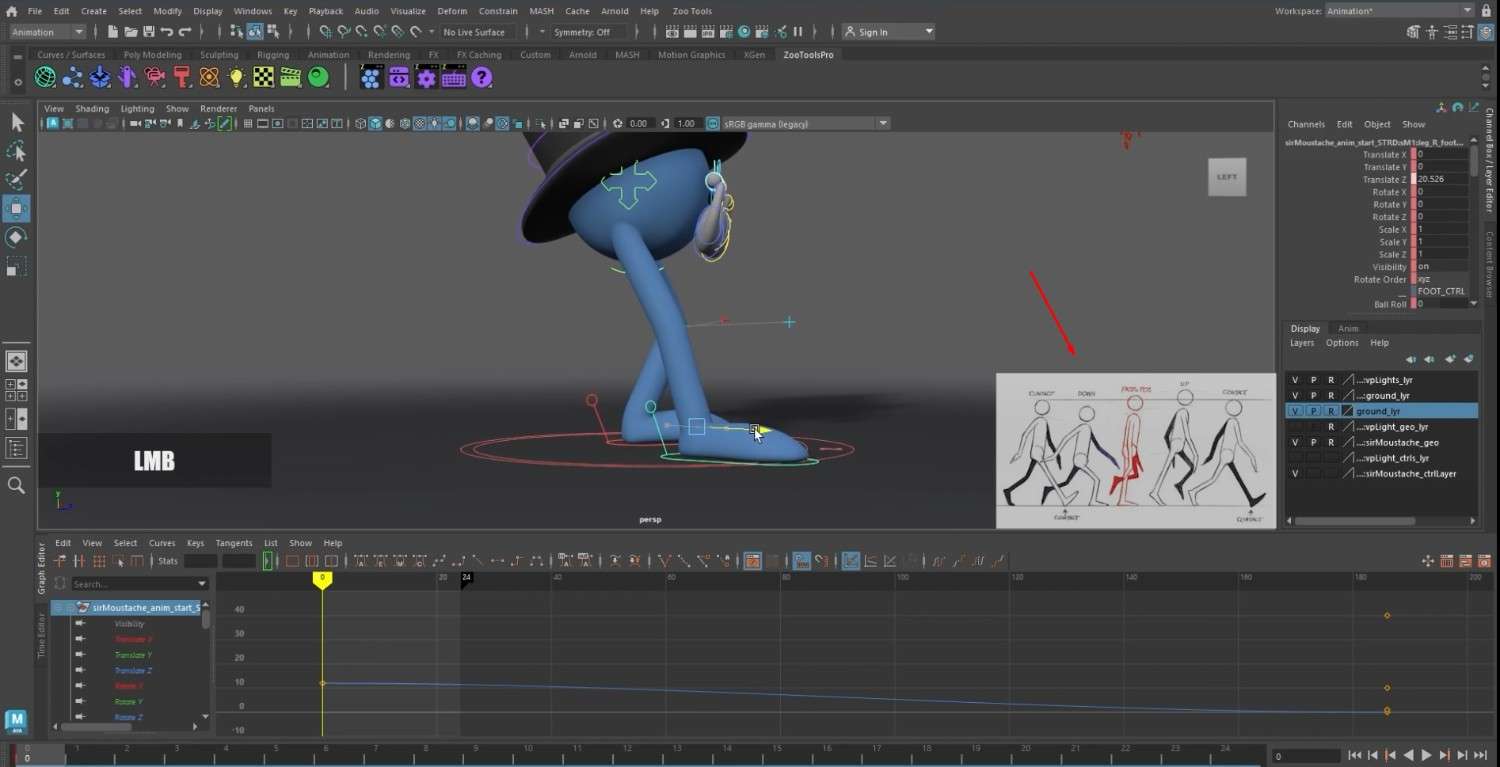Click the Translate Z value field
The height and width of the screenshot is (767, 1500).
pyautogui.click(x=1441, y=179)
